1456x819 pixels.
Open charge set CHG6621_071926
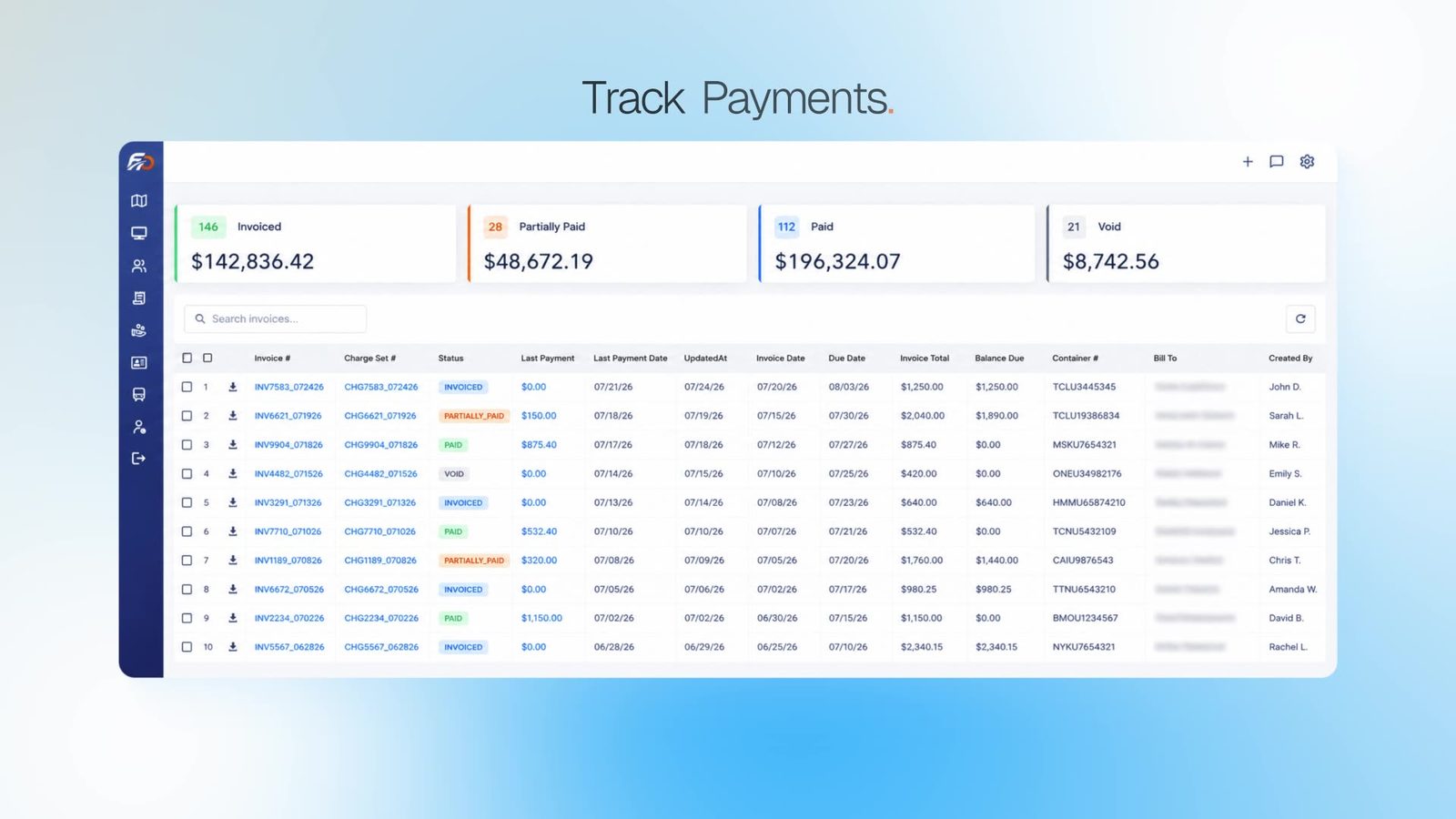coord(380,416)
